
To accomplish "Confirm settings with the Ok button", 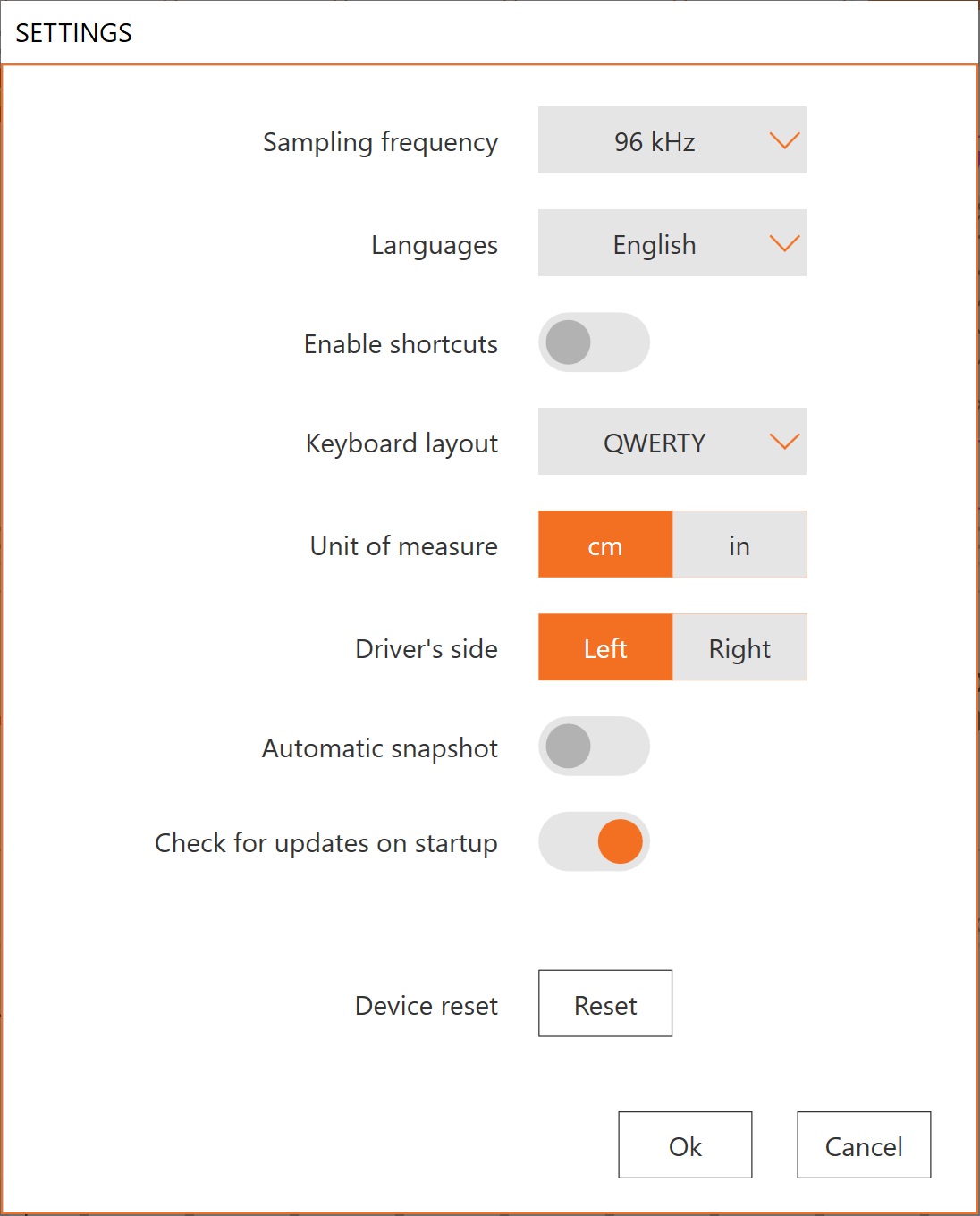I will (x=685, y=1145).
